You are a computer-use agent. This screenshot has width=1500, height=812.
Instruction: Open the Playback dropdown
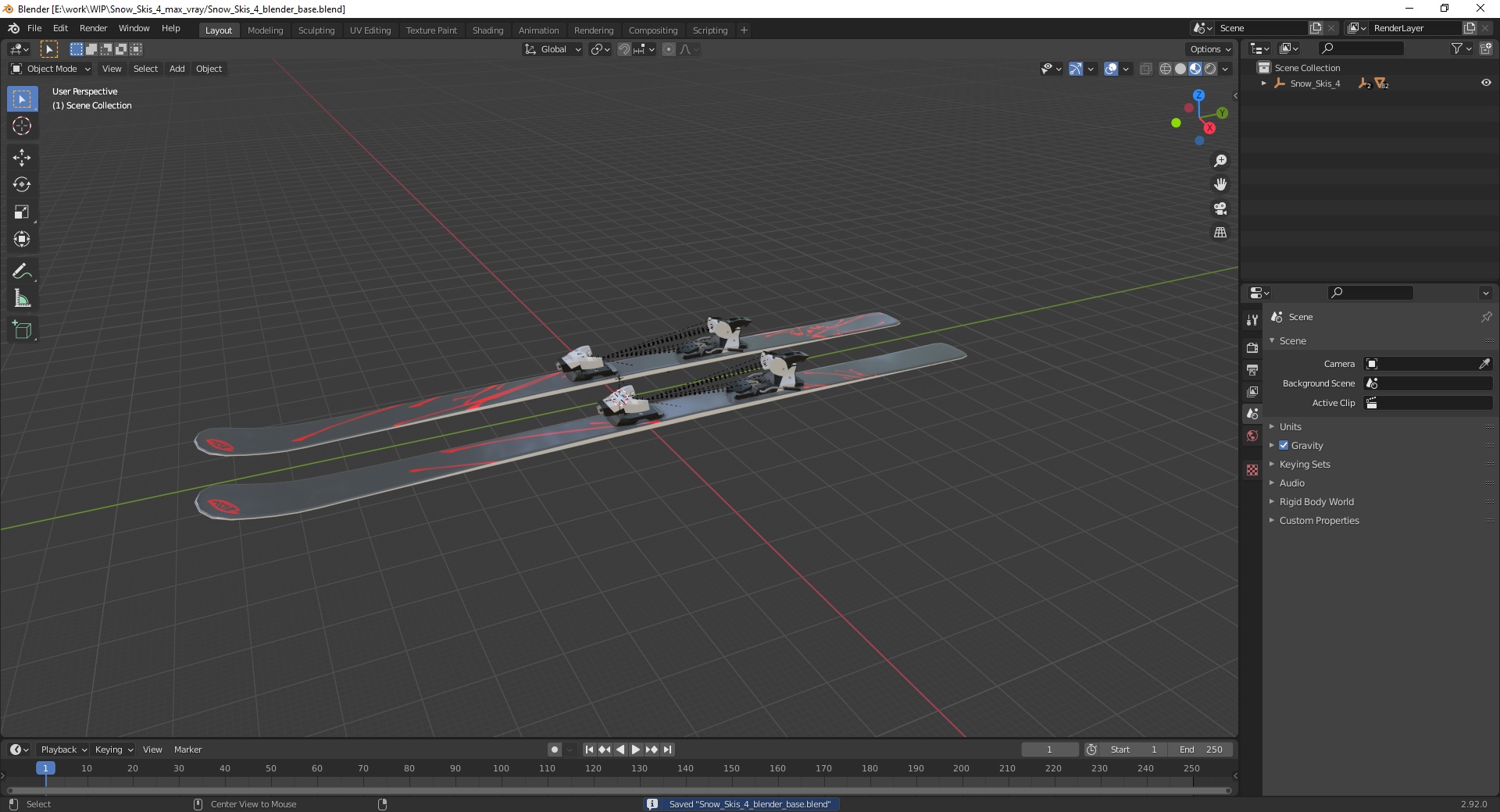[62, 750]
